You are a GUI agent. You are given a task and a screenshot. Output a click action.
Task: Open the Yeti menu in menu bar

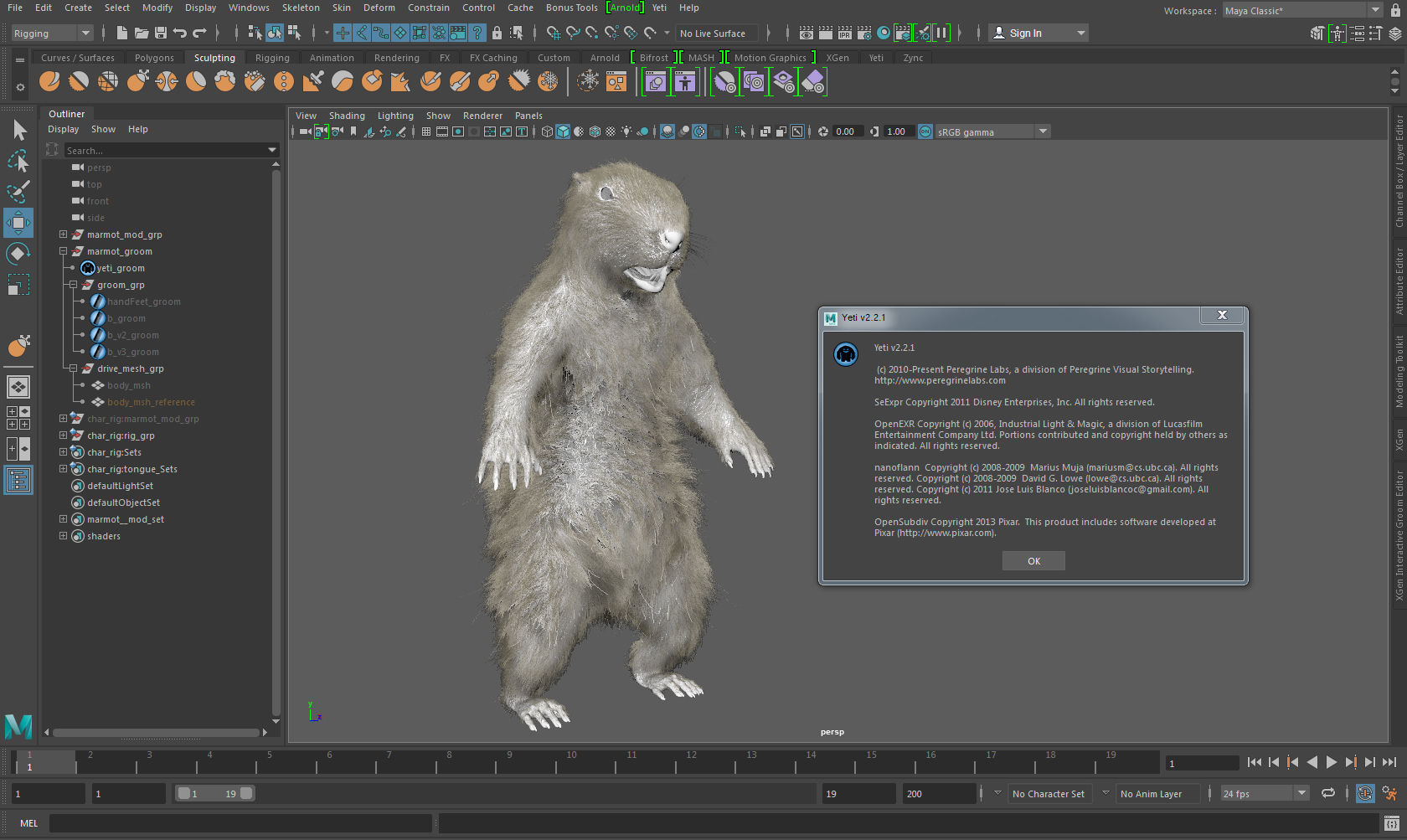pyautogui.click(x=659, y=8)
